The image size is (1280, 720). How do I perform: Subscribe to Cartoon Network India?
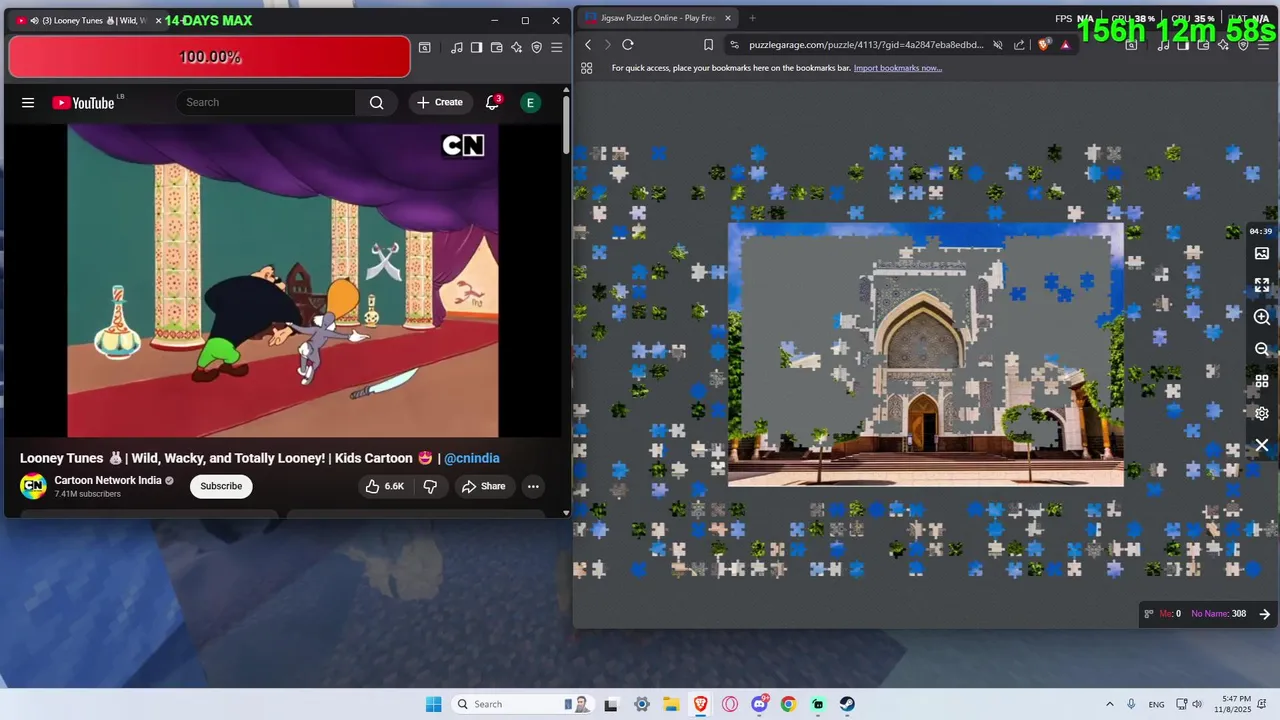[x=221, y=486]
